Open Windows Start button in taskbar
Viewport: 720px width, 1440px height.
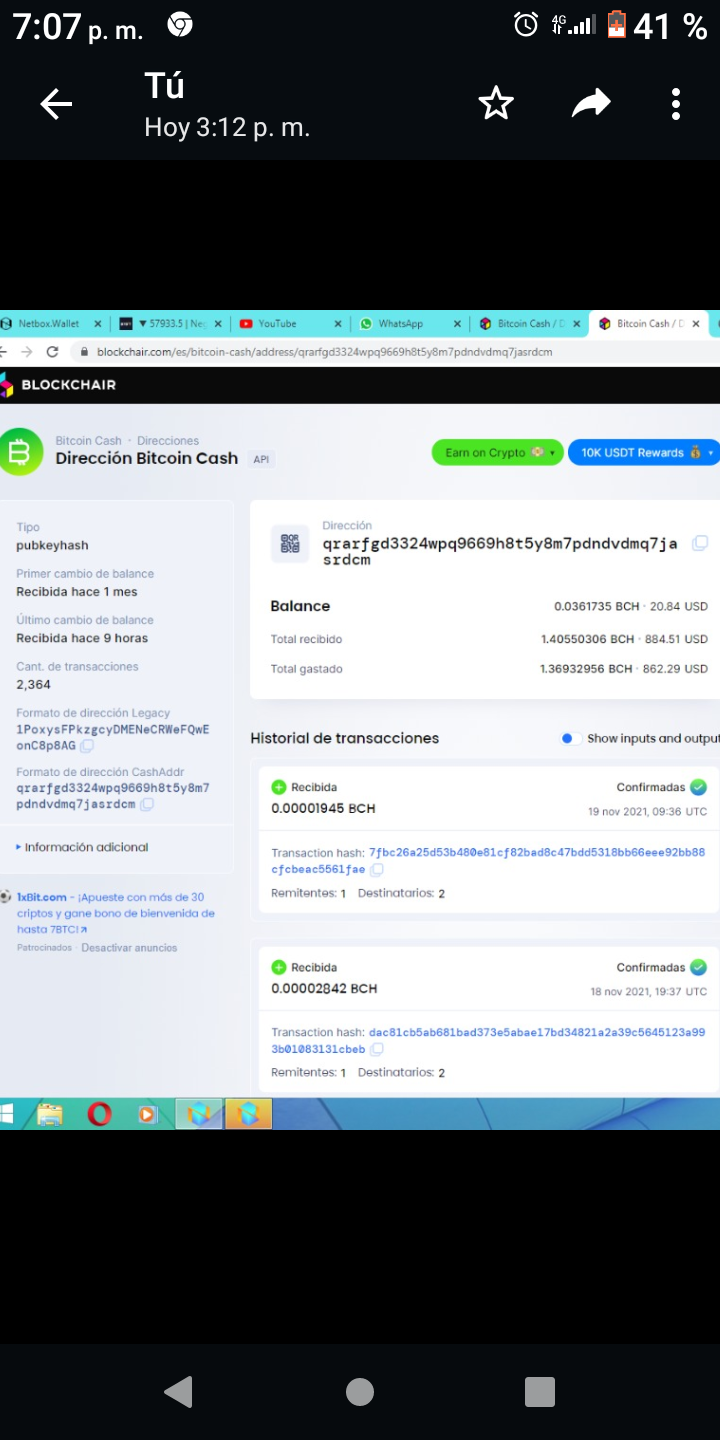(7, 1114)
